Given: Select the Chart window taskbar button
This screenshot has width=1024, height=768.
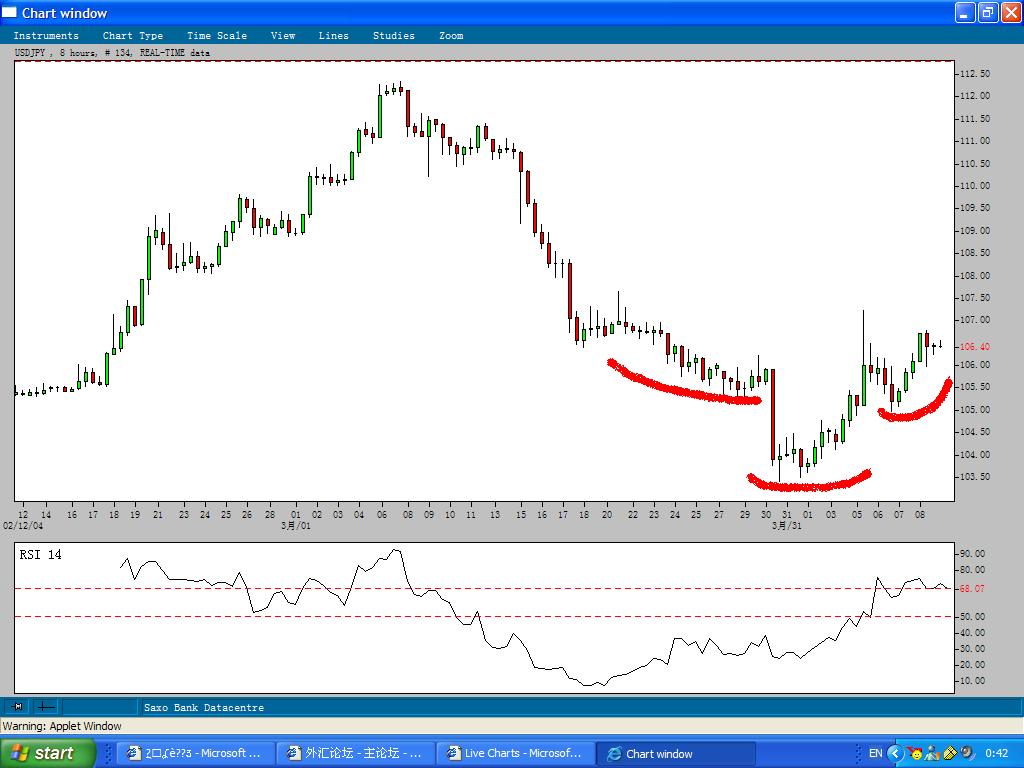Looking at the screenshot, I should coord(676,754).
